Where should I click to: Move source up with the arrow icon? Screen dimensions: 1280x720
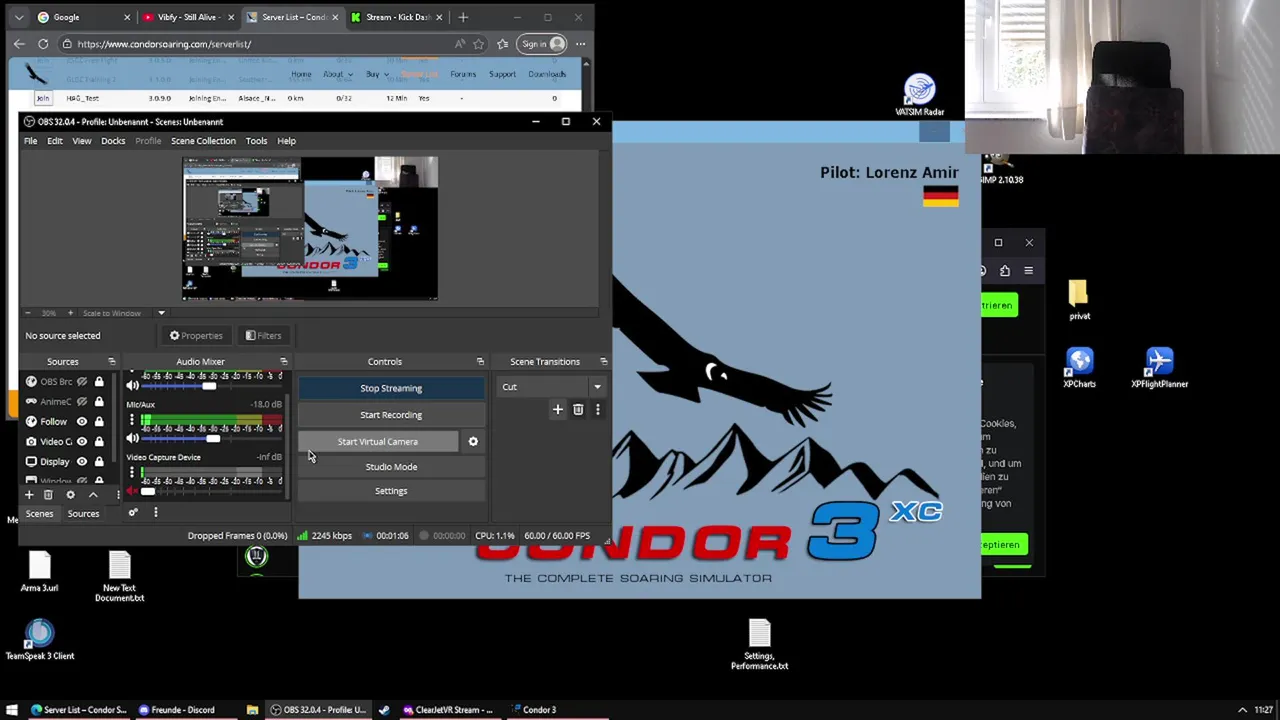click(93, 495)
